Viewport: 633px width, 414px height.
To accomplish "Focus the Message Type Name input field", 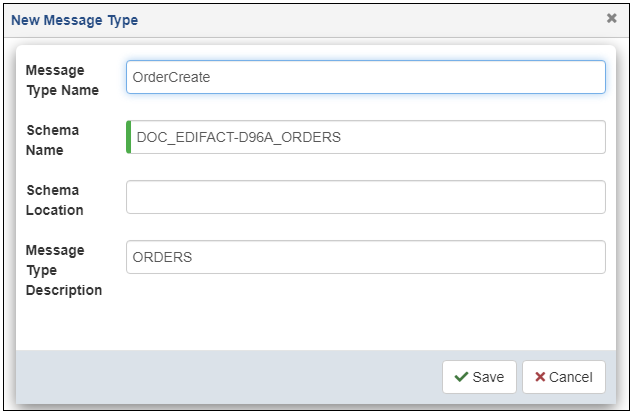I will [366, 77].
